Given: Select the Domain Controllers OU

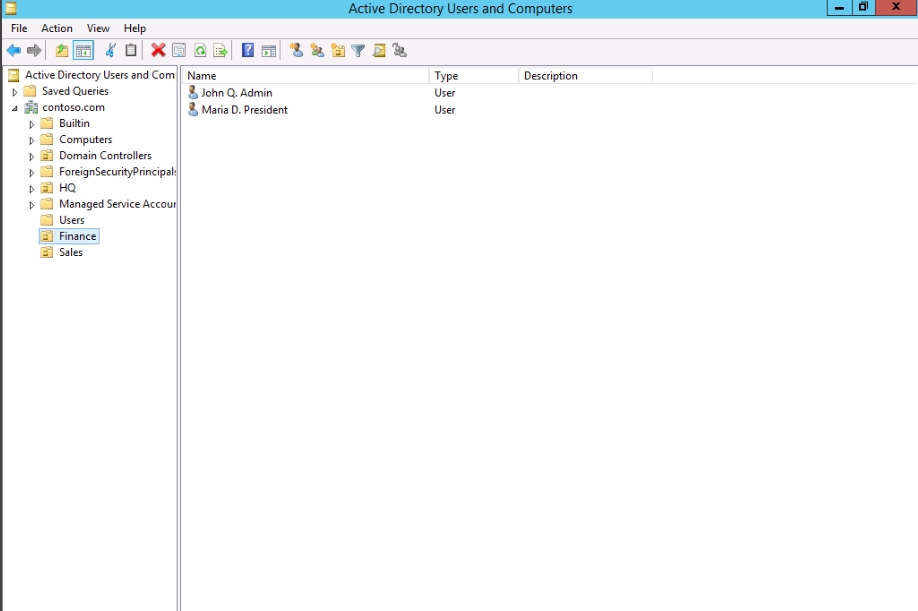Looking at the screenshot, I should 105,155.
